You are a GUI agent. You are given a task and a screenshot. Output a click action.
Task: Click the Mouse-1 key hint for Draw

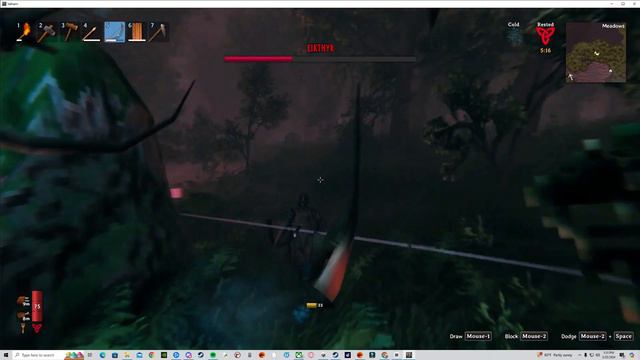pyautogui.click(x=478, y=336)
